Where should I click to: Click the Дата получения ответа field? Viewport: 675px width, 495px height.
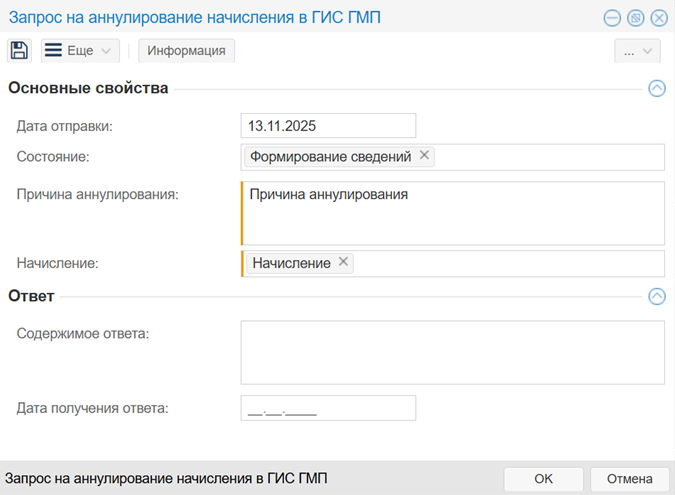pyautogui.click(x=327, y=408)
